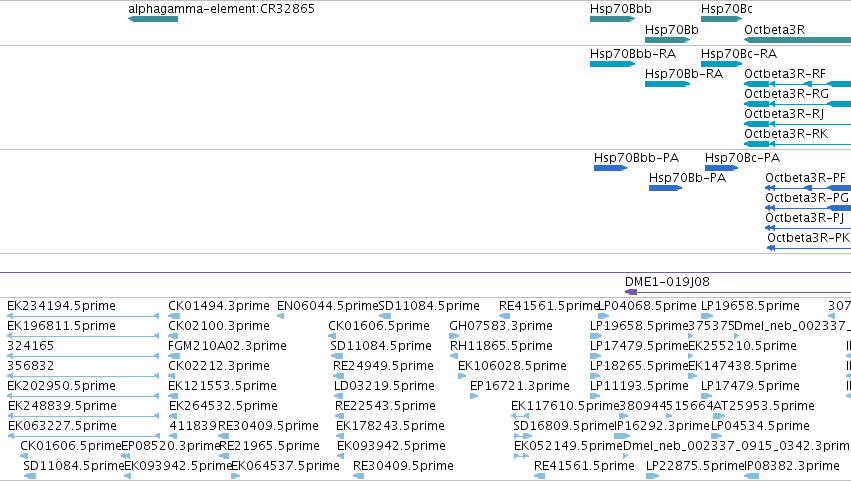Click the CK02212.3prime EST label
The image size is (851, 481).
[219, 366]
